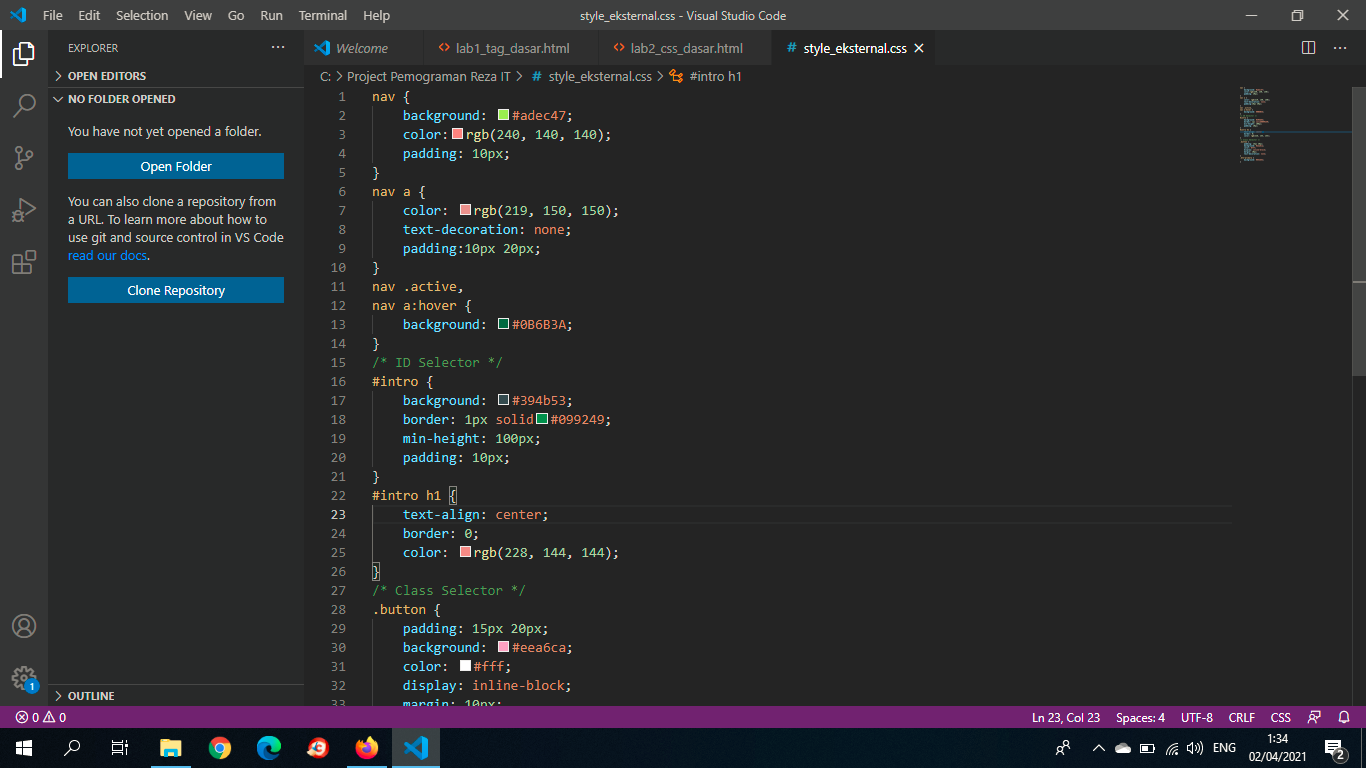Viewport: 1366px width, 768px height.
Task: Open the File menu
Action: [x=53, y=15]
